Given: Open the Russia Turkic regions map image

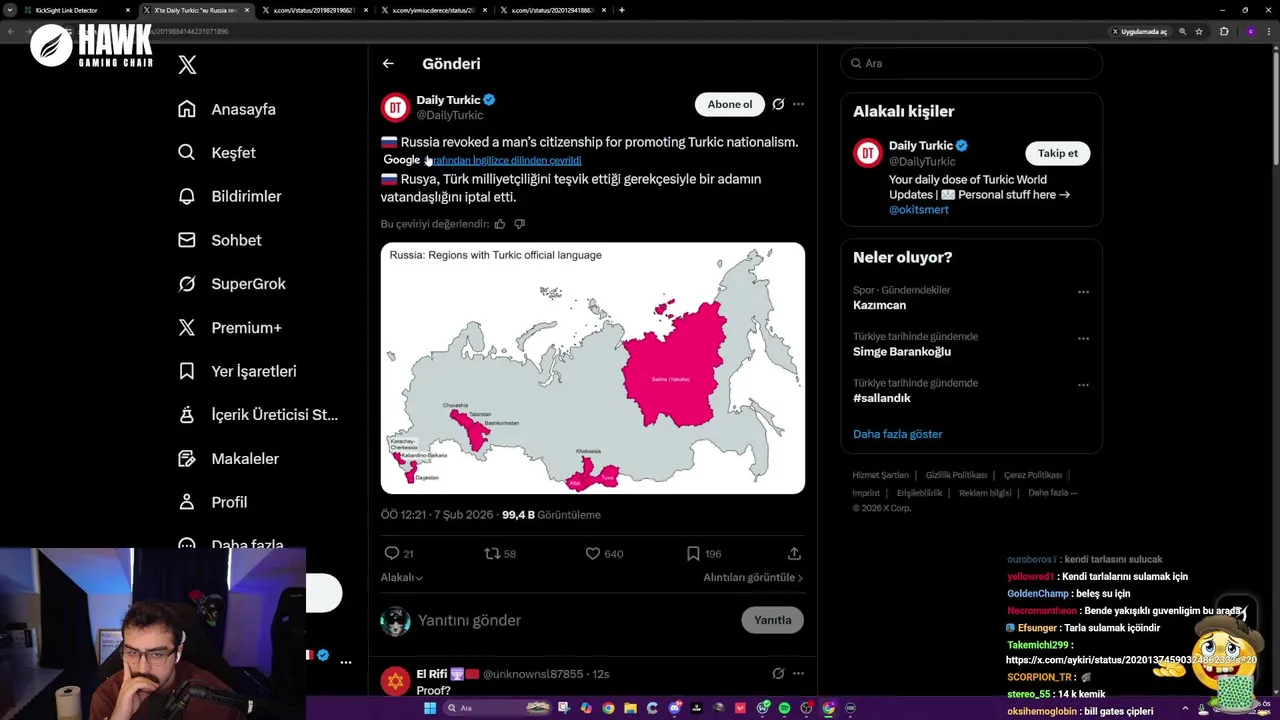Looking at the screenshot, I should [x=593, y=368].
